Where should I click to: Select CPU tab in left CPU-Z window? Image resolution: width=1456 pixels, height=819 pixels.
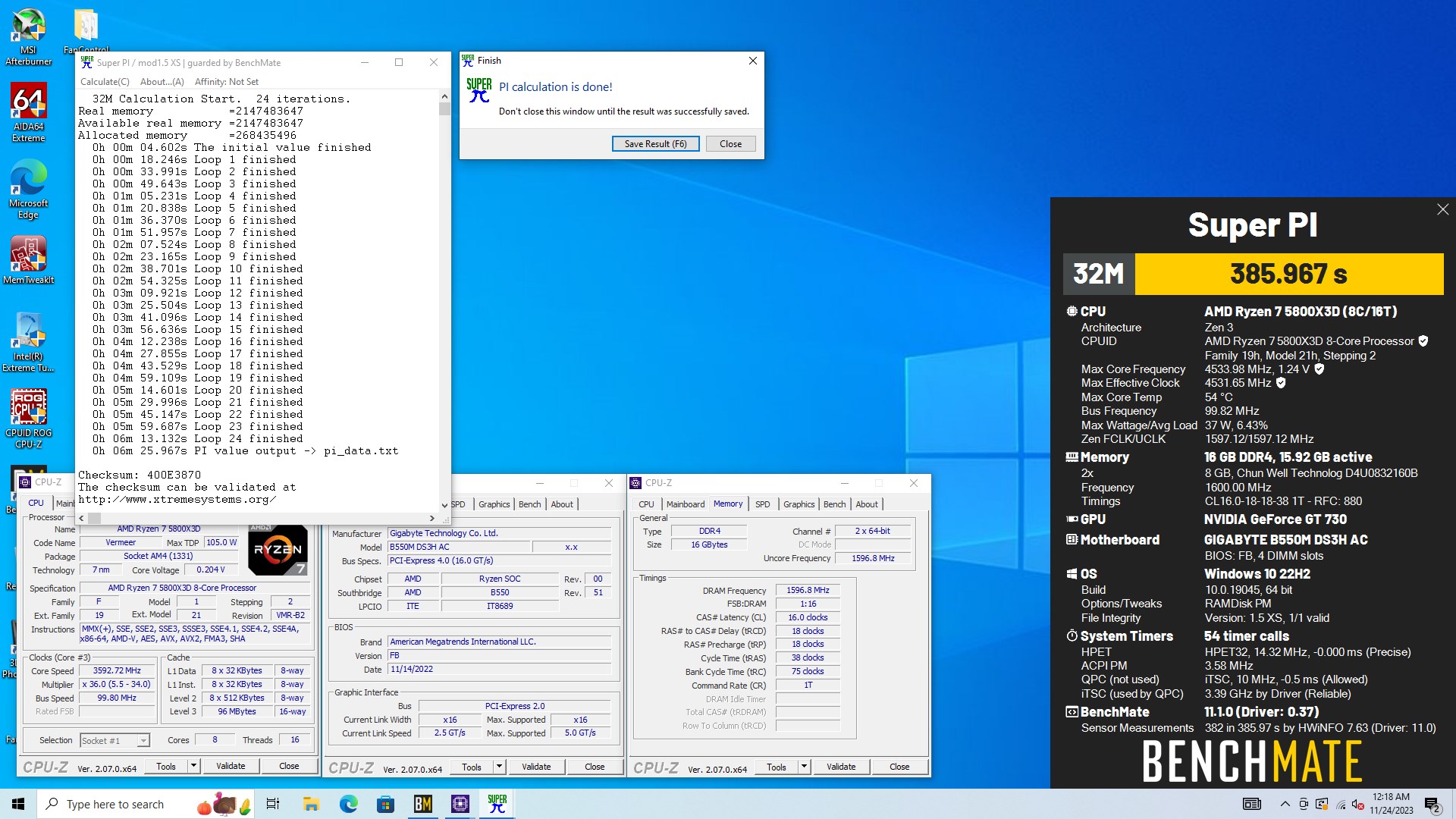click(36, 503)
